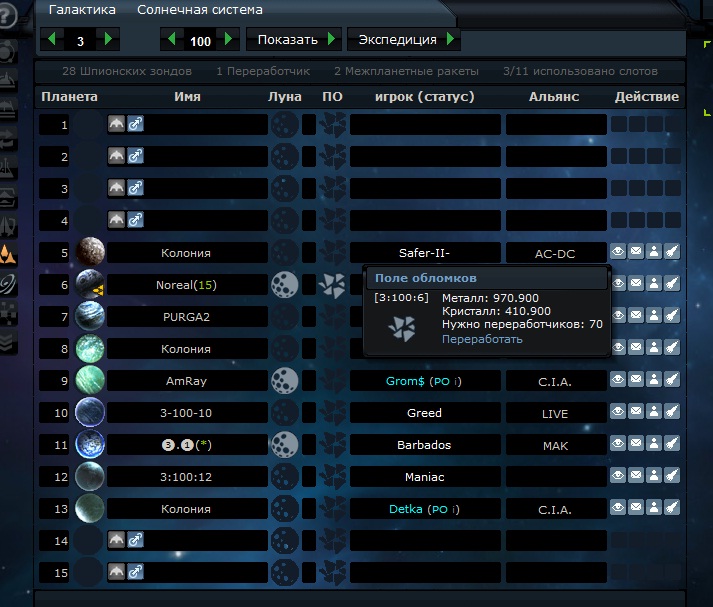Click 3/11 использовано слотов text
713x607 pixels.
(580, 71)
